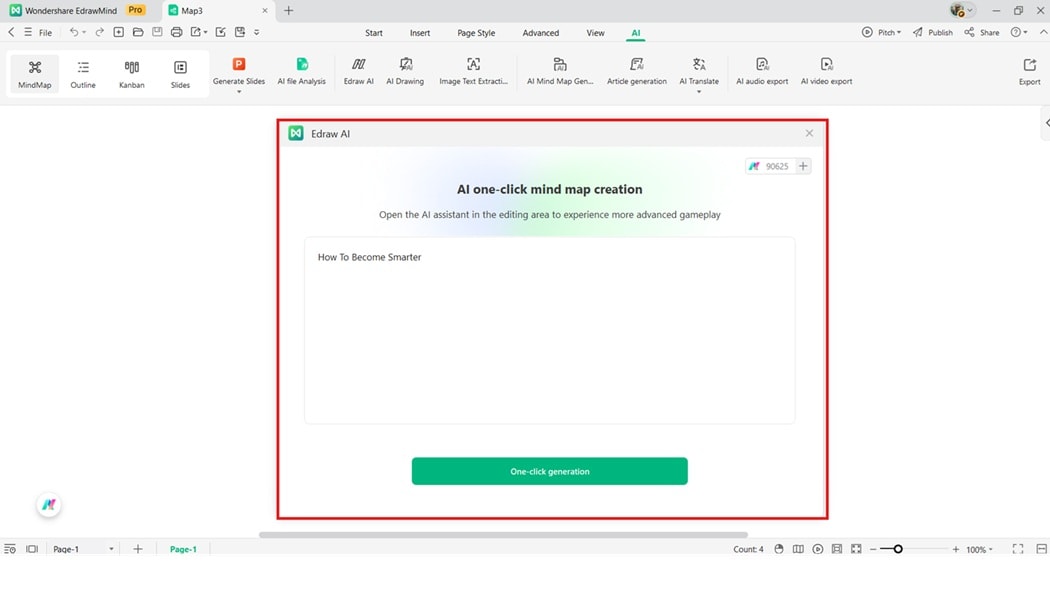Open Kanban view
This screenshot has width=1050, height=597.
(131, 72)
